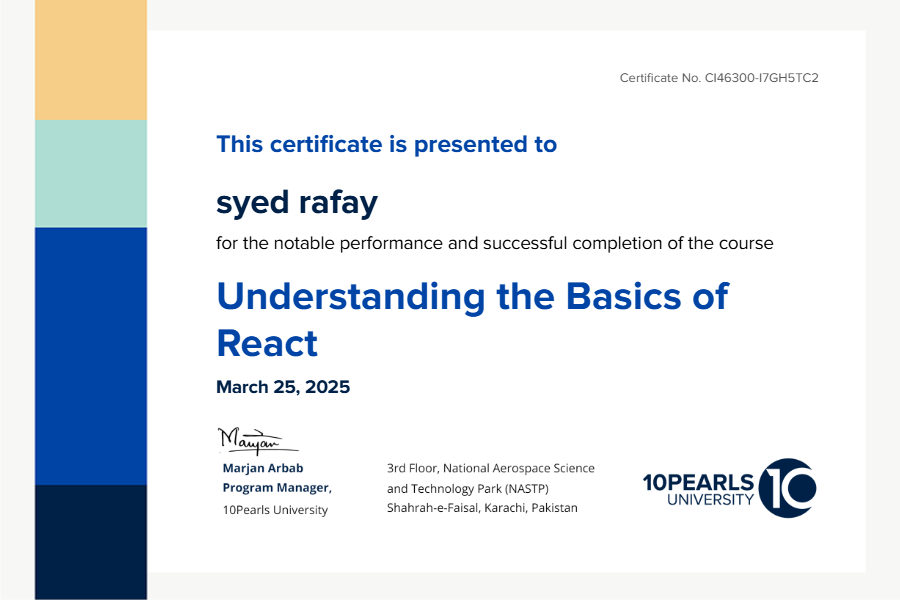The width and height of the screenshot is (900, 600).
Task: Click the dark navy color block
Action: 91,541
